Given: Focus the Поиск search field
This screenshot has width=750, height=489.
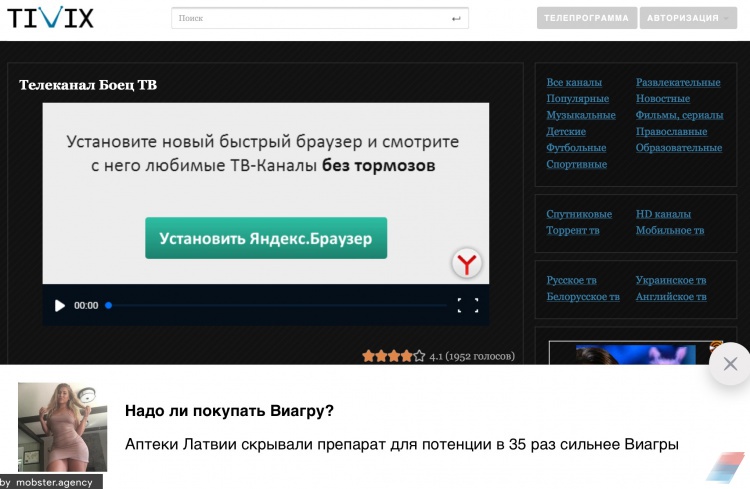Looking at the screenshot, I should tap(320, 18).
